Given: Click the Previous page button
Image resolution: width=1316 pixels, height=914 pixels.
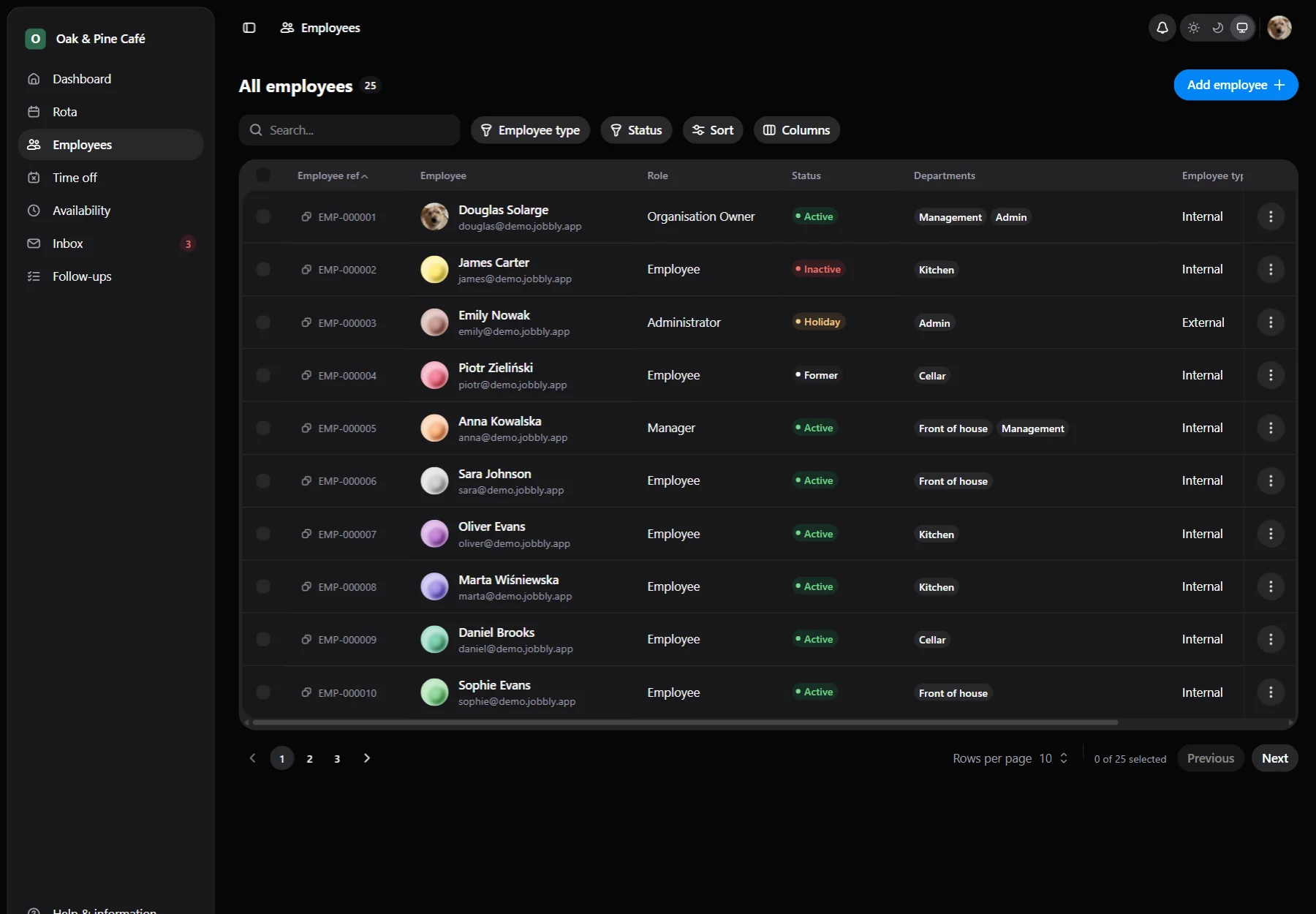Looking at the screenshot, I should tap(1210, 758).
